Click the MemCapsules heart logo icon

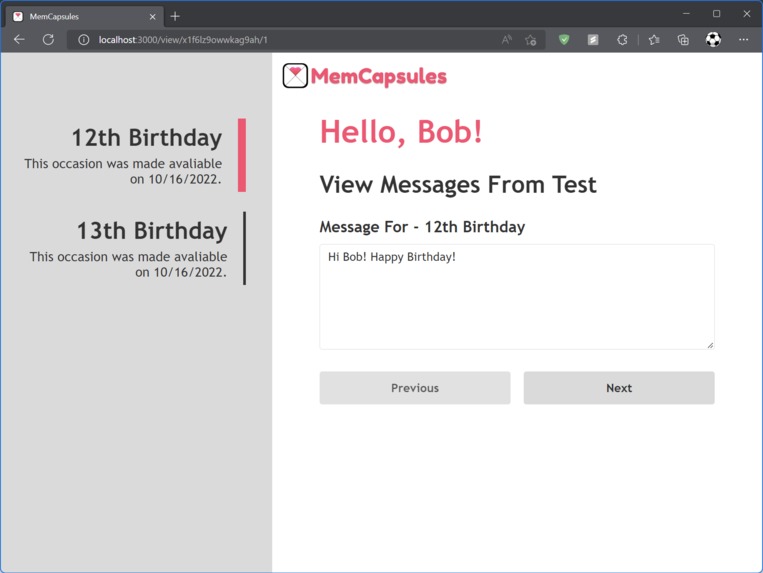tap(295, 76)
